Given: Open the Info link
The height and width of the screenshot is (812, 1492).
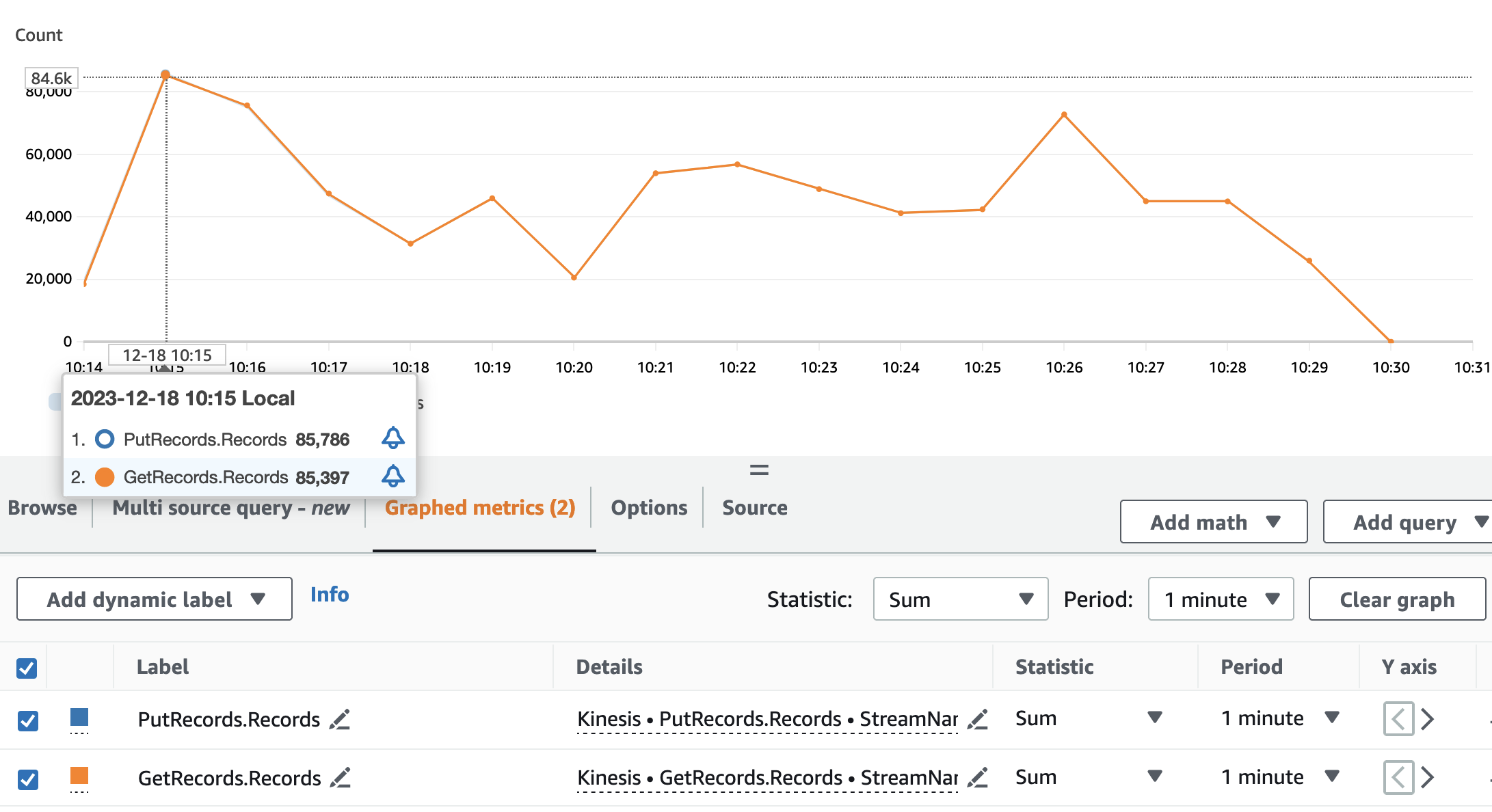Looking at the screenshot, I should pos(330,595).
